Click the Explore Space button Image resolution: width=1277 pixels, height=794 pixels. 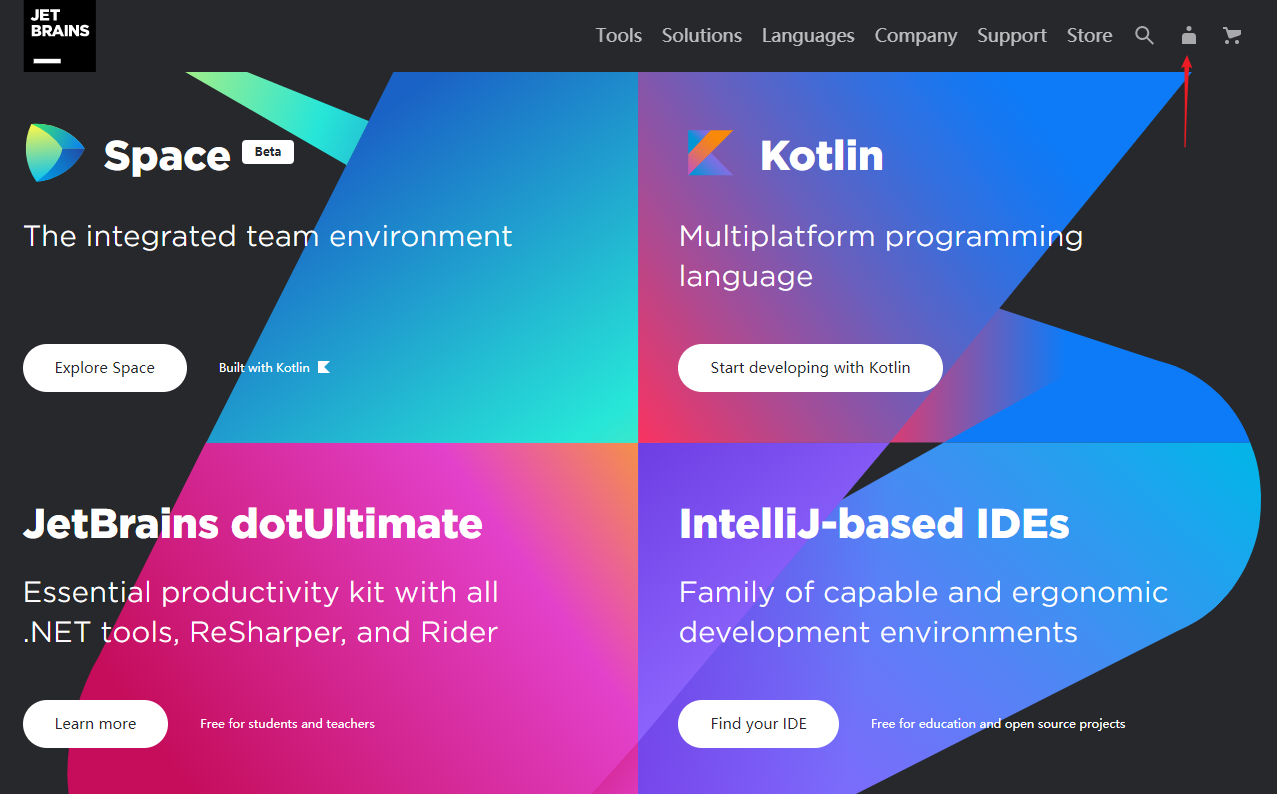(x=105, y=368)
